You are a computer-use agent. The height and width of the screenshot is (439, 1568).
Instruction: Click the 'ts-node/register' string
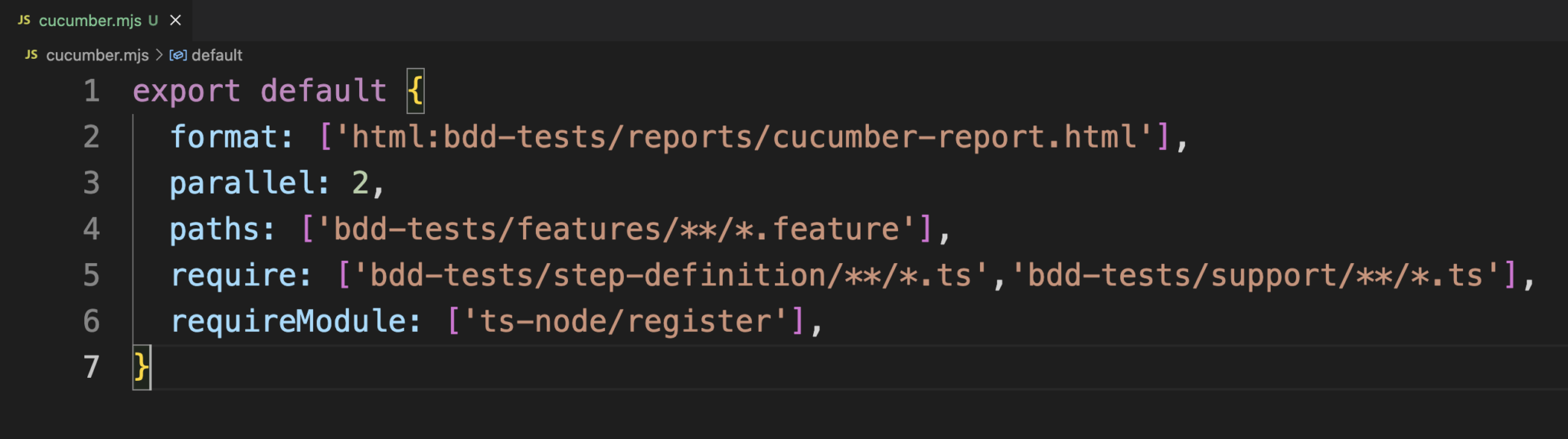[x=626, y=321]
